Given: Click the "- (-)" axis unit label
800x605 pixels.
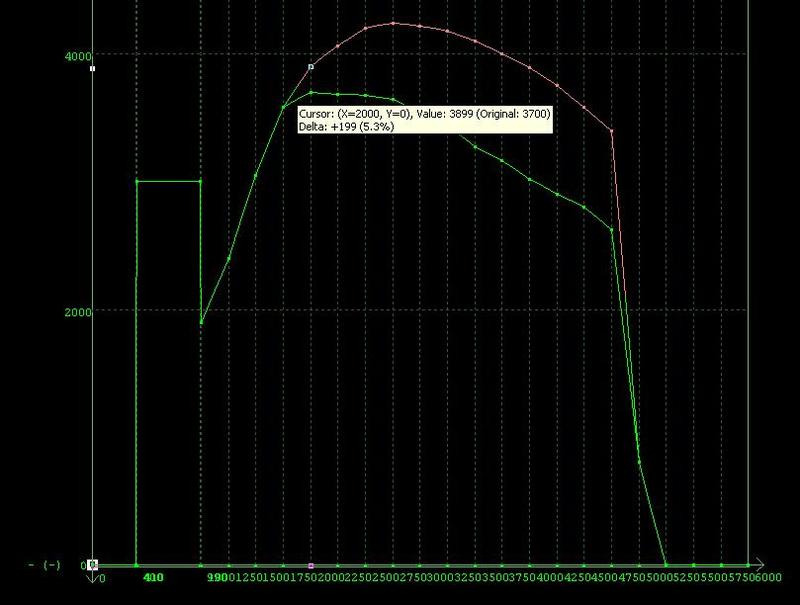Looking at the screenshot, I should (x=44, y=566).
